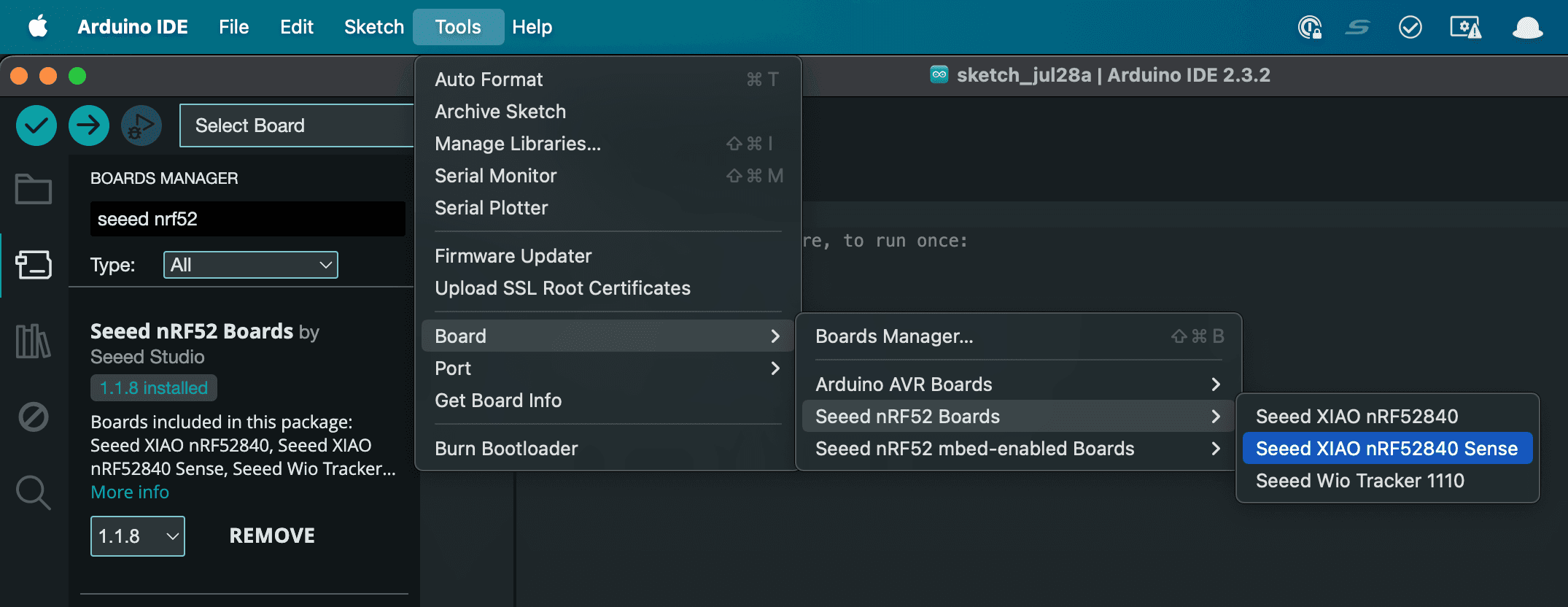1568x607 pixels.
Task: Open the 1.1.8 version selector
Action: pos(137,536)
